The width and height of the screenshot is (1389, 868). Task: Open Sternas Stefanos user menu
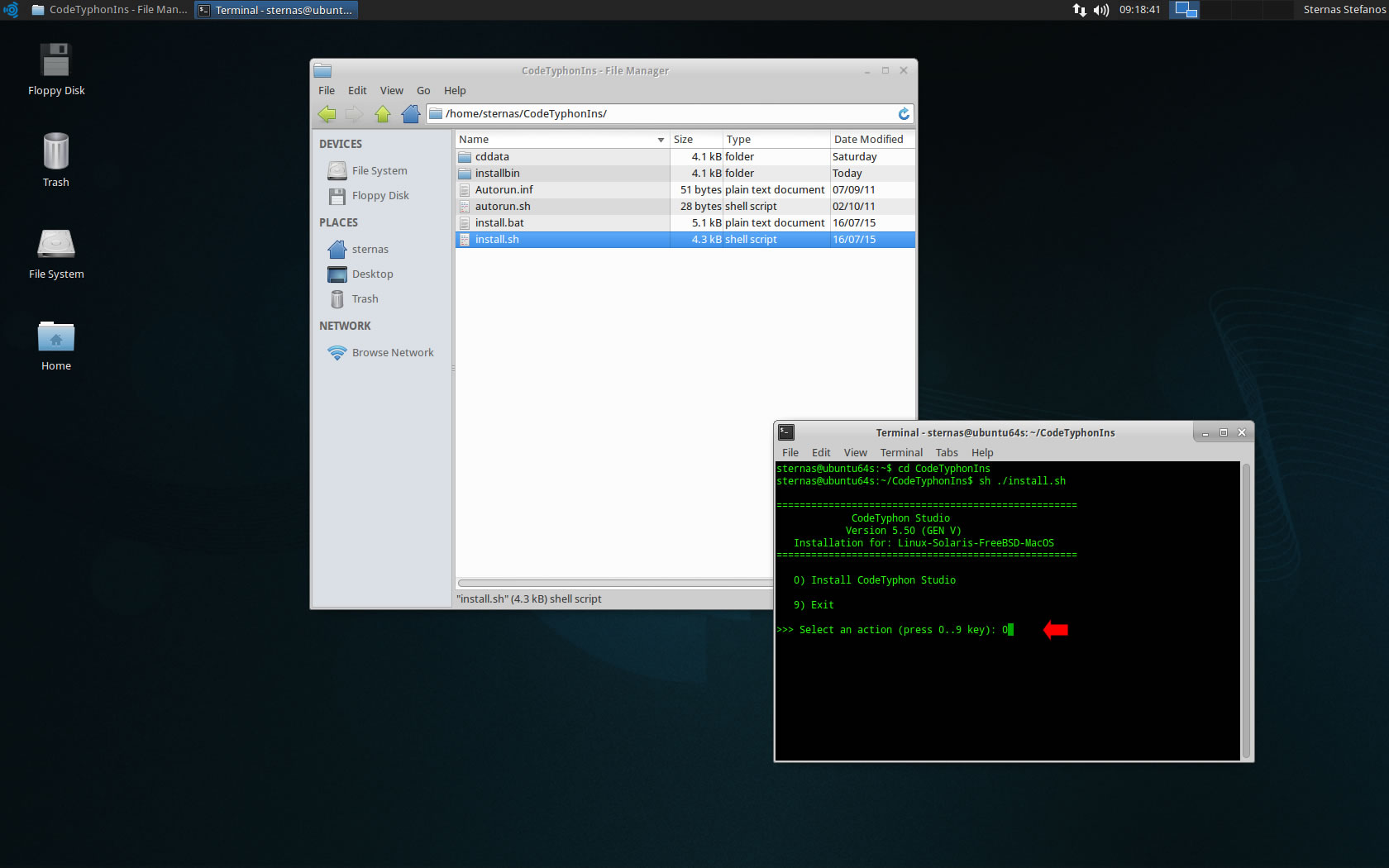1344,10
